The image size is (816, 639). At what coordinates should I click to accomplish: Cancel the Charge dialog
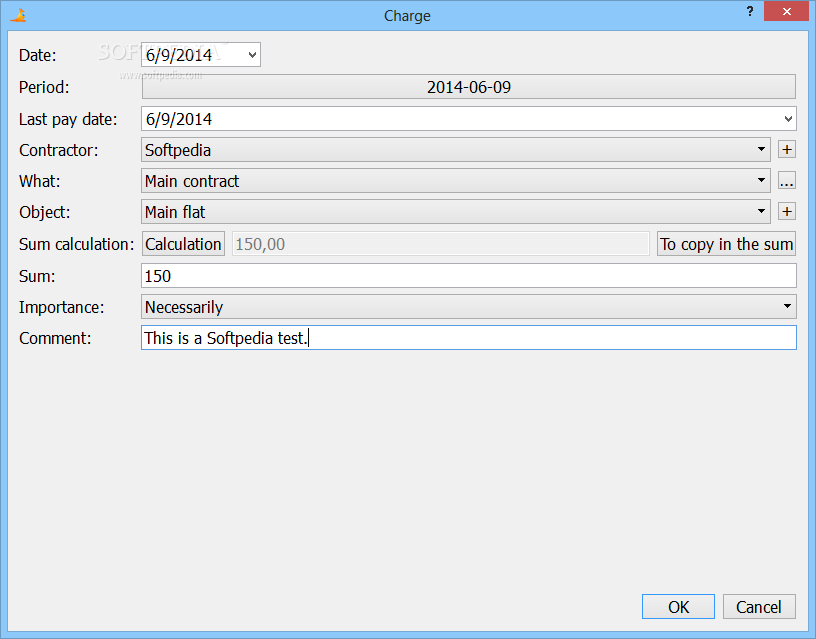[759, 607]
